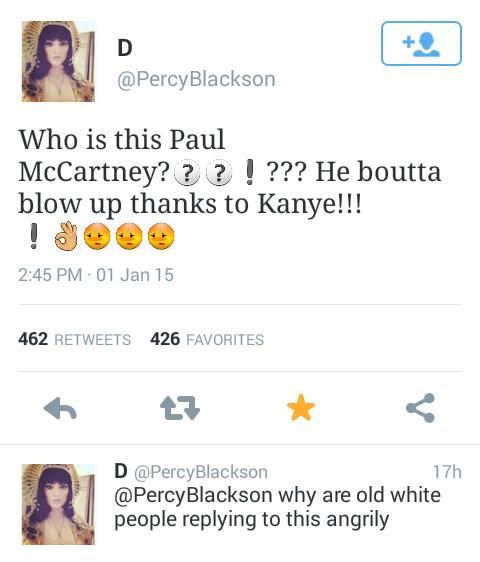View the 426 Favorites list
Screen dimensions: 480x562
click(207, 339)
